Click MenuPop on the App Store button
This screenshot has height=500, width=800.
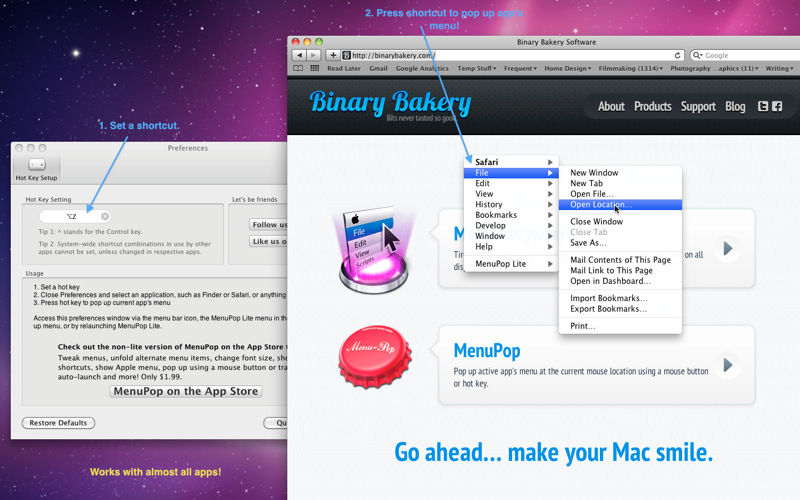coord(186,391)
